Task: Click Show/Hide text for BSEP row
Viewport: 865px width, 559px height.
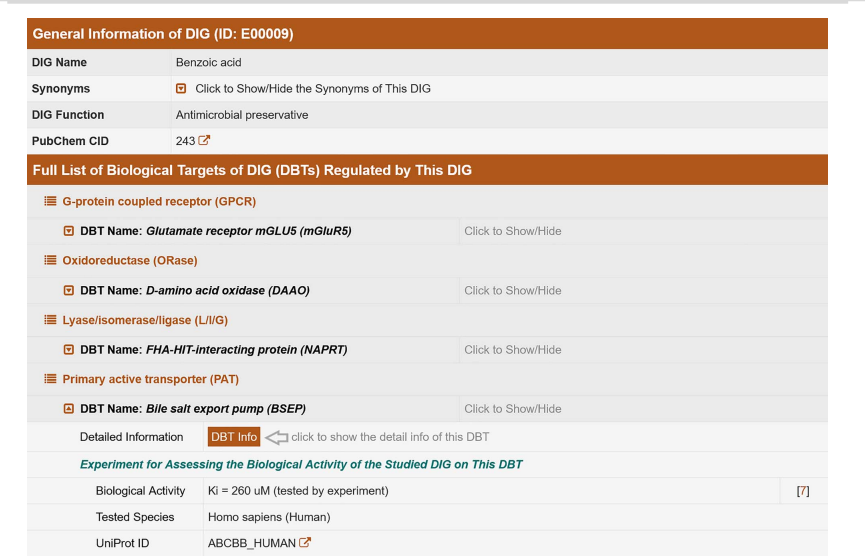Action: 512,409
